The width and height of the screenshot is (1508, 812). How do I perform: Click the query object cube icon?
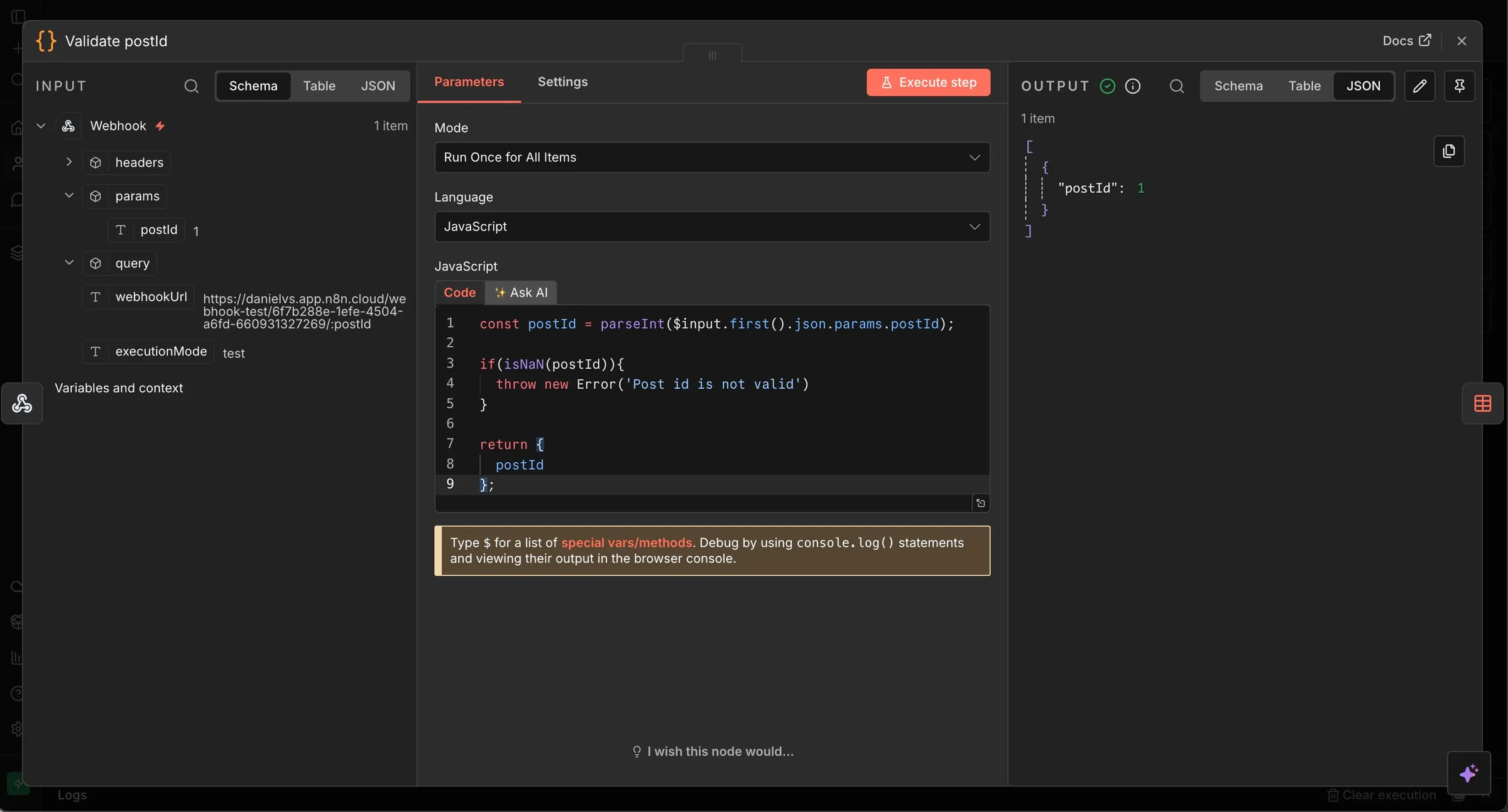click(96, 263)
